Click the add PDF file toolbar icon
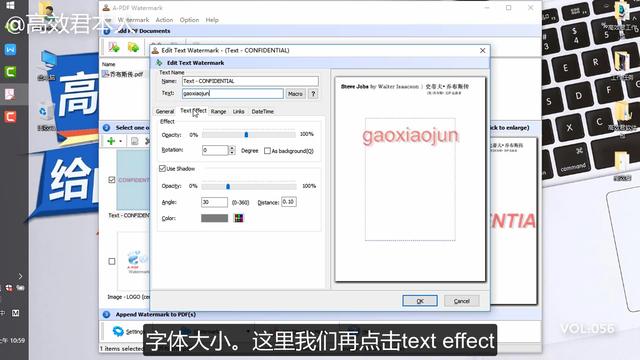The width and height of the screenshot is (640, 360). [114, 47]
